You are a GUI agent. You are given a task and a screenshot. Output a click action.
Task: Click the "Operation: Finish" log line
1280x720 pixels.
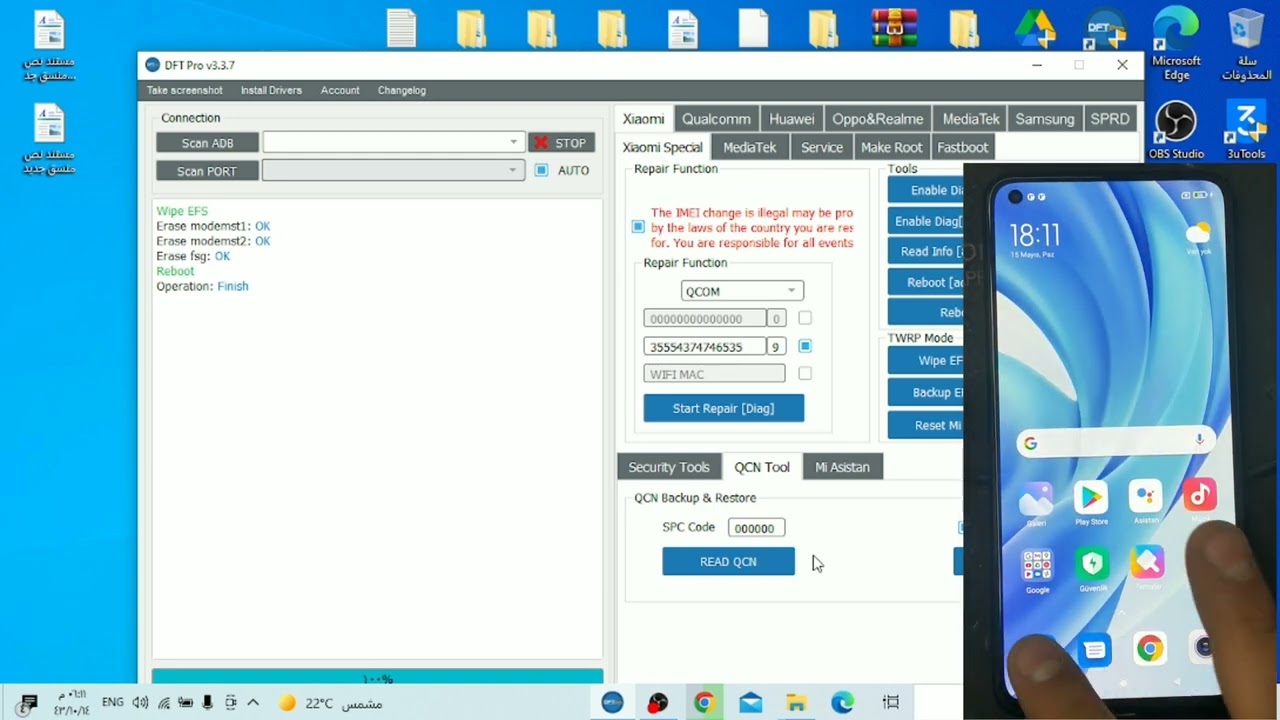(x=202, y=286)
